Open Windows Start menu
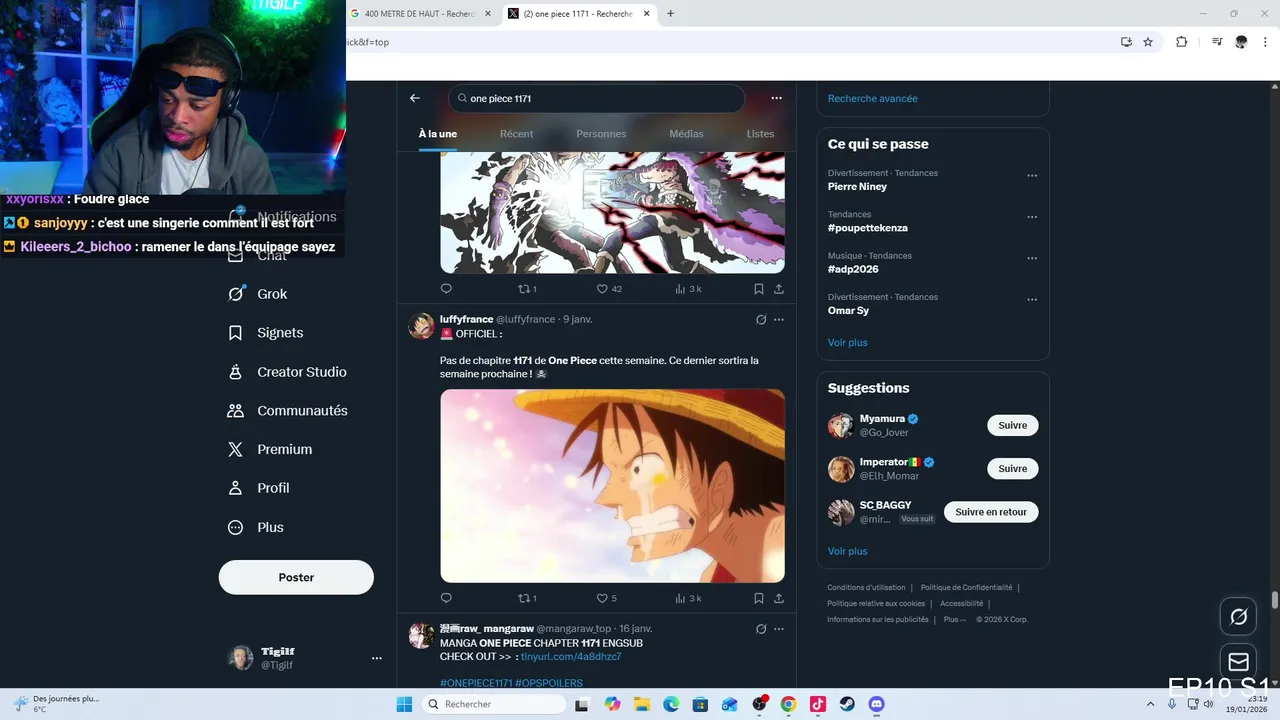The image size is (1280, 720). pos(404,704)
